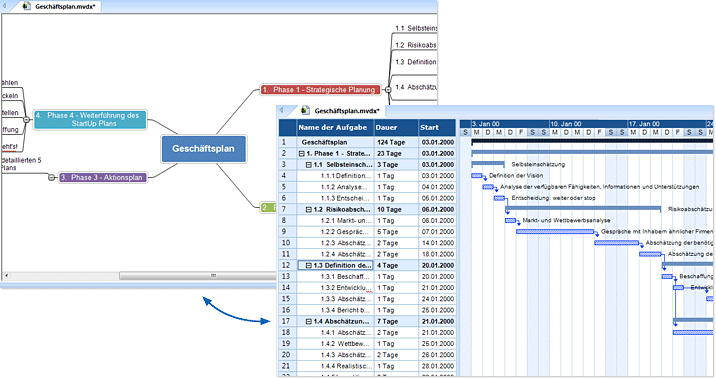Click the 'Selbsteinschätzung' summary bar

coord(488,163)
